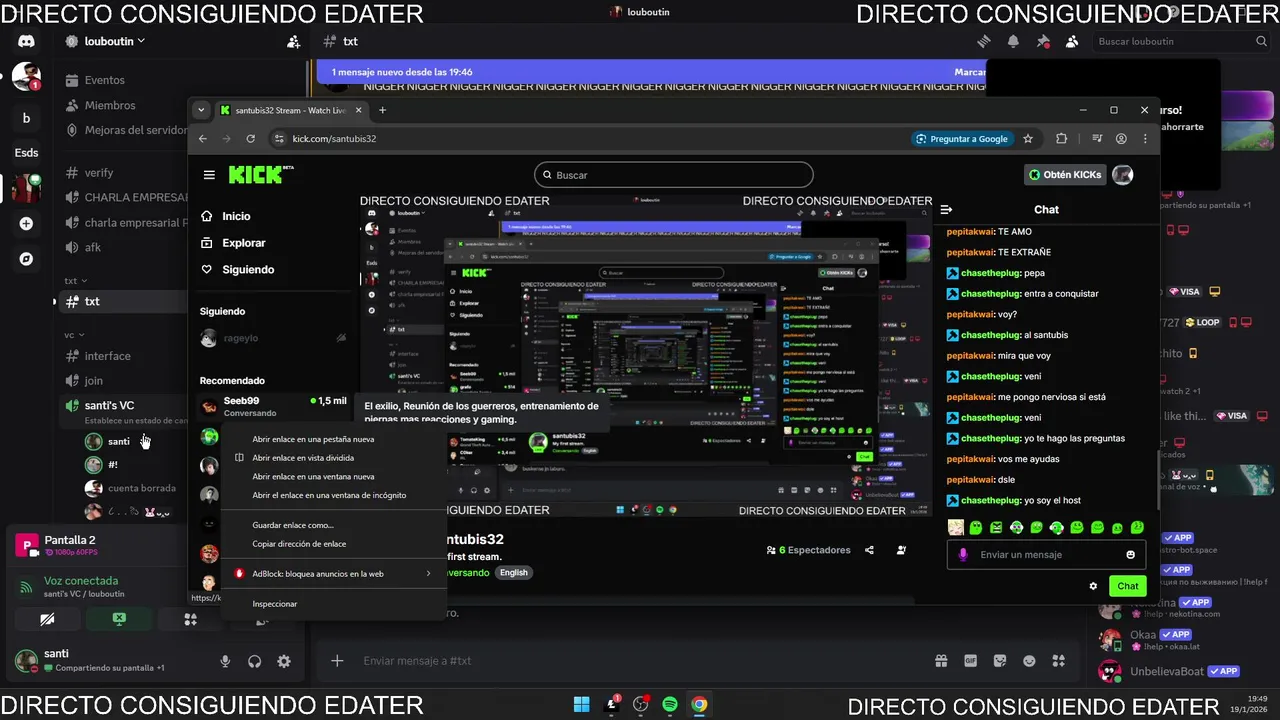This screenshot has width=1280, height=720.
Task: Toggle Kick hamburger sidebar menu
Action: click(209, 175)
